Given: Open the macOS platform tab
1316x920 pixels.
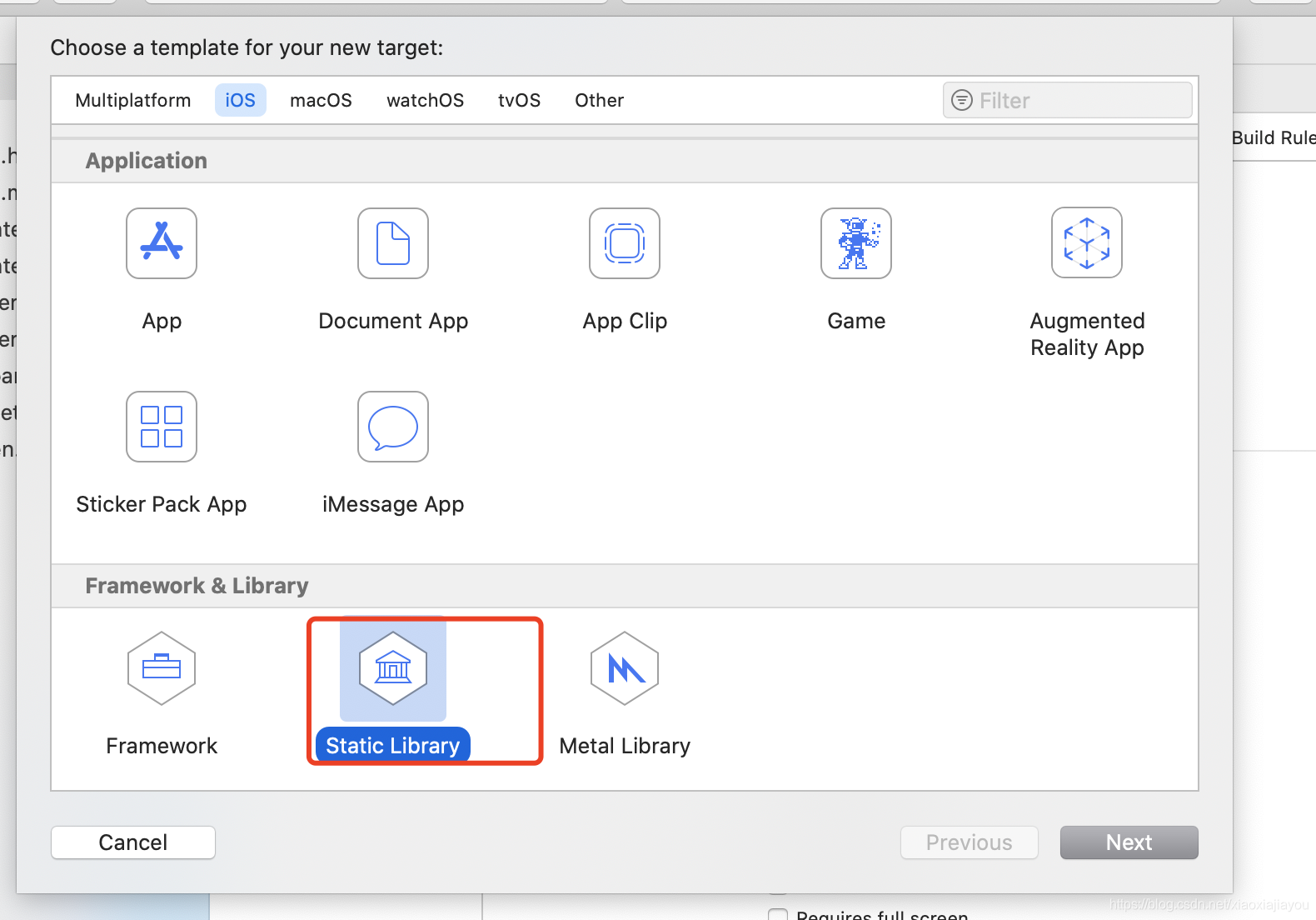Looking at the screenshot, I should pyautogui.click(x=322, y=100).
